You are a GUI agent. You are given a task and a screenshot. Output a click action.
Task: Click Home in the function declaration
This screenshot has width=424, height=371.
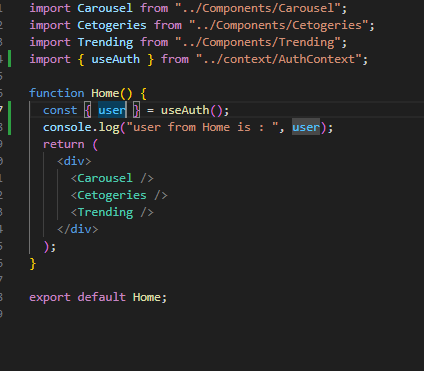(105, 93)
